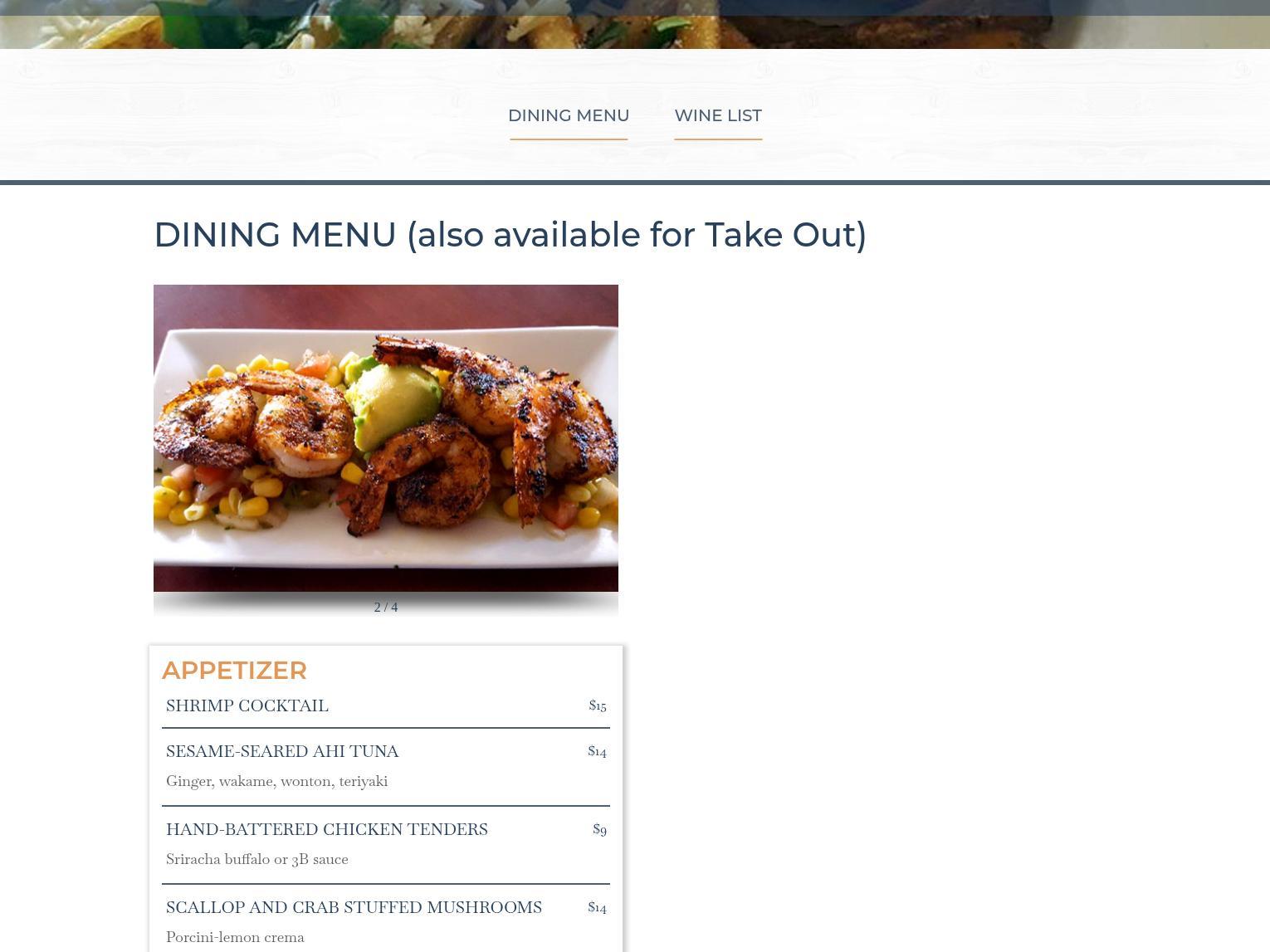Image resolution: width=1270 pixels, height=952 pixels.
Task: Click the grilled shrimp slideshow photo
Action: coord(386,438)
